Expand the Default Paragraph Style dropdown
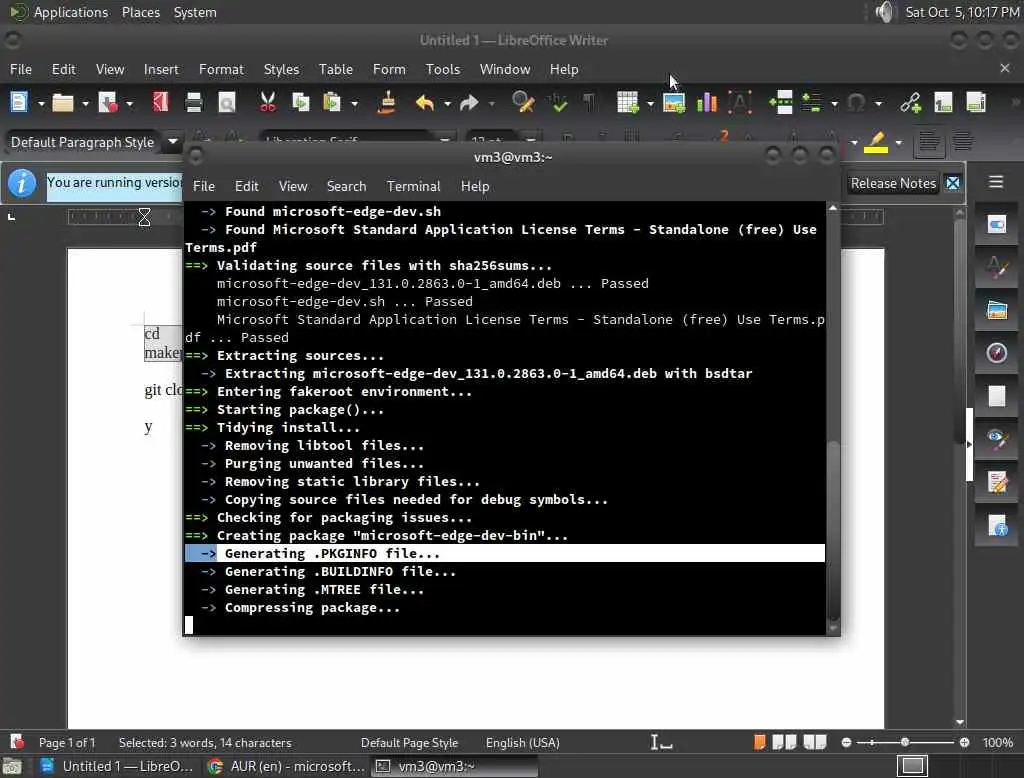 [172, 141]
